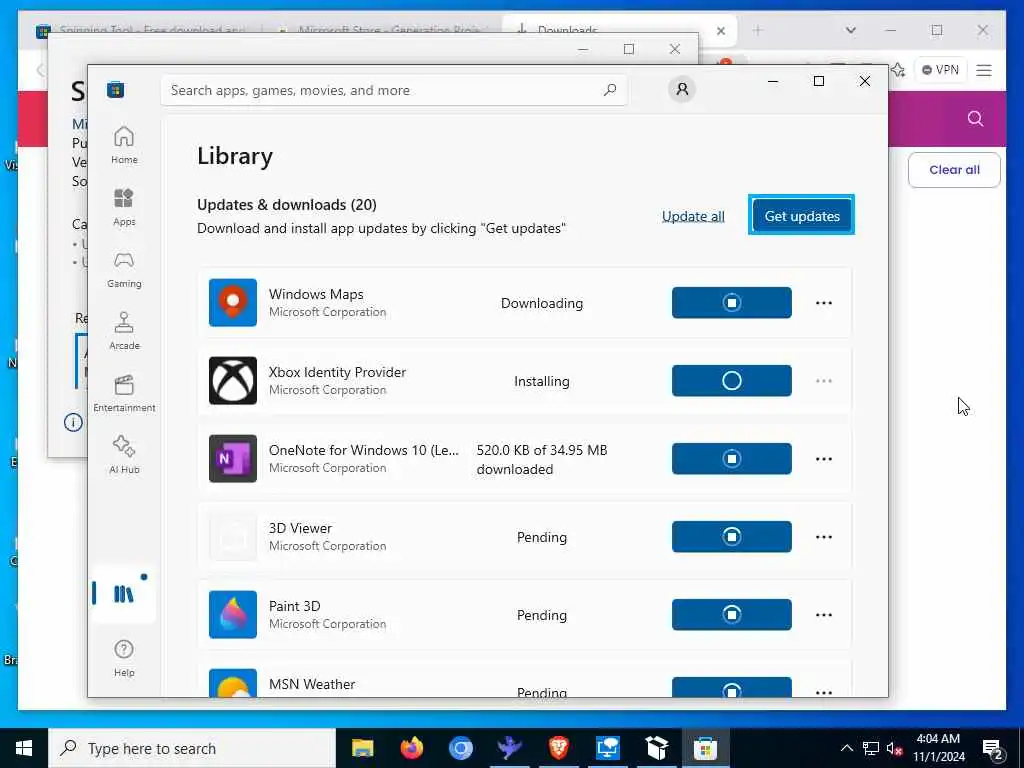Open the notification center icon
The width and height of the screenshot is (1024, 768).
[x=992, y=749]
